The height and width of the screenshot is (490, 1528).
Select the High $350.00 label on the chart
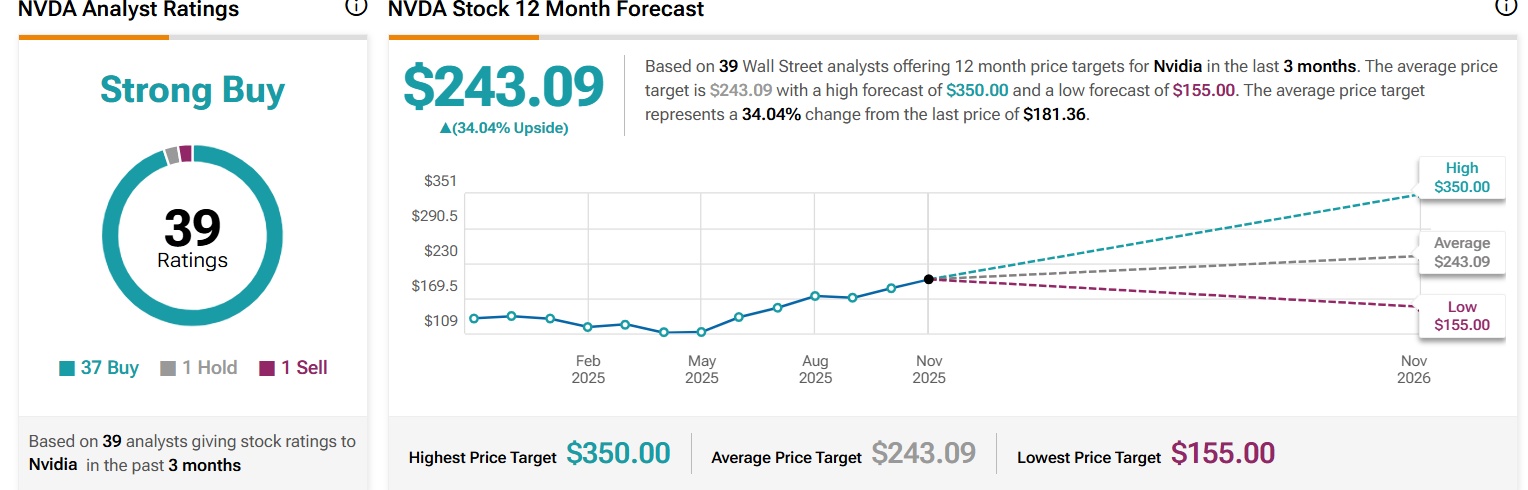pyautogui.click(x=1461, y=178)
